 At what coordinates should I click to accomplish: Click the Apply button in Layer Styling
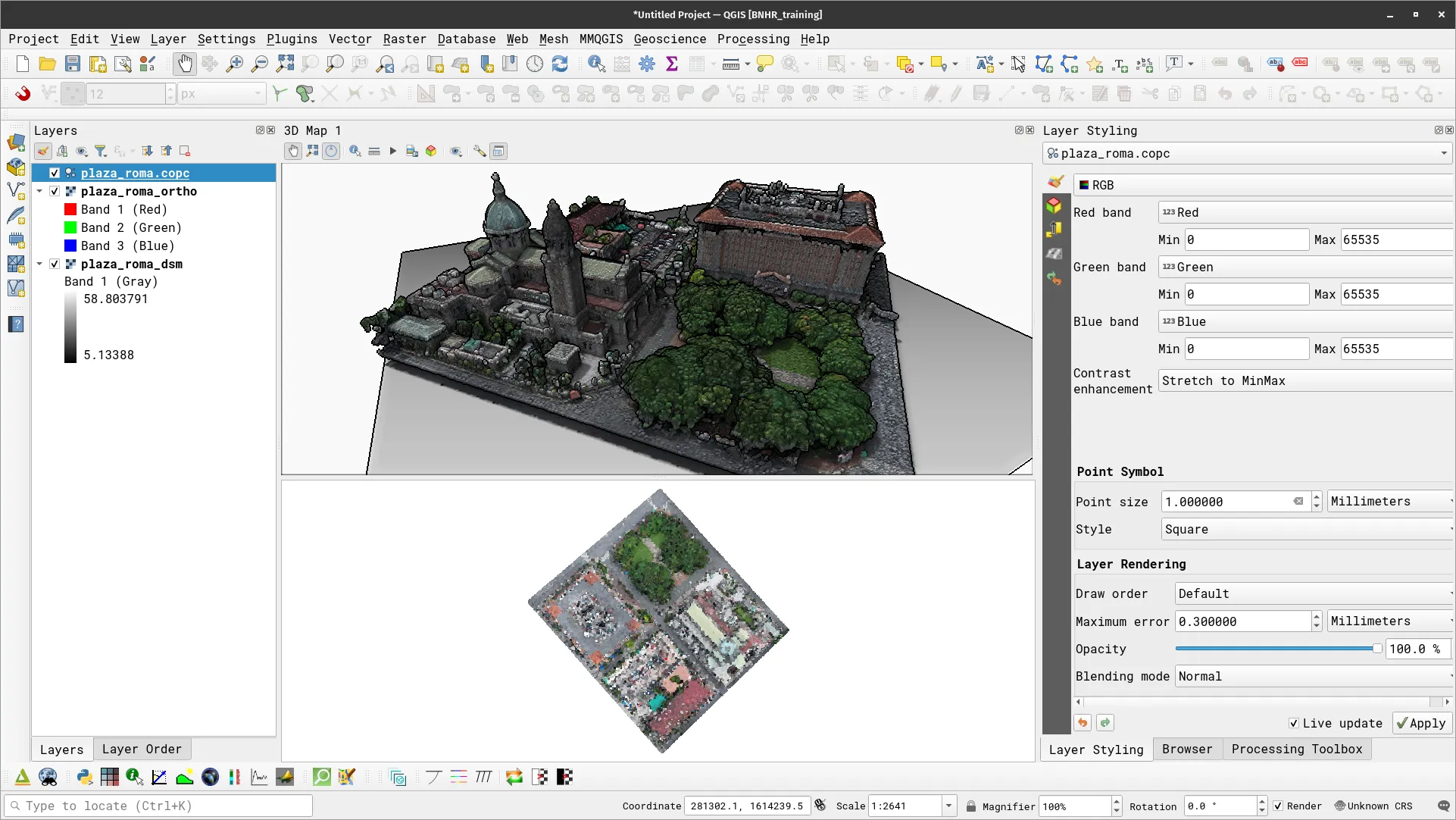pos(1421,723)
